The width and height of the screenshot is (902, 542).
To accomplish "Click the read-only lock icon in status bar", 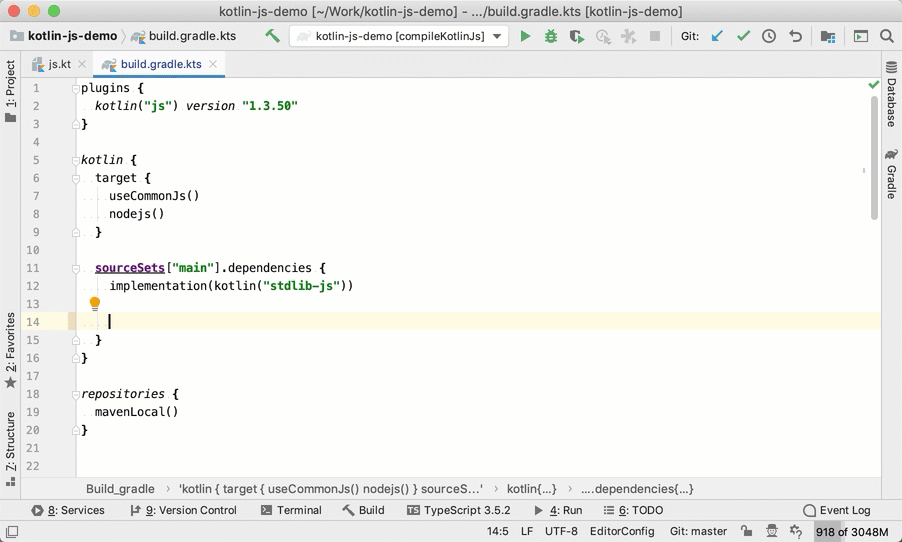I will tap(746, 531).
